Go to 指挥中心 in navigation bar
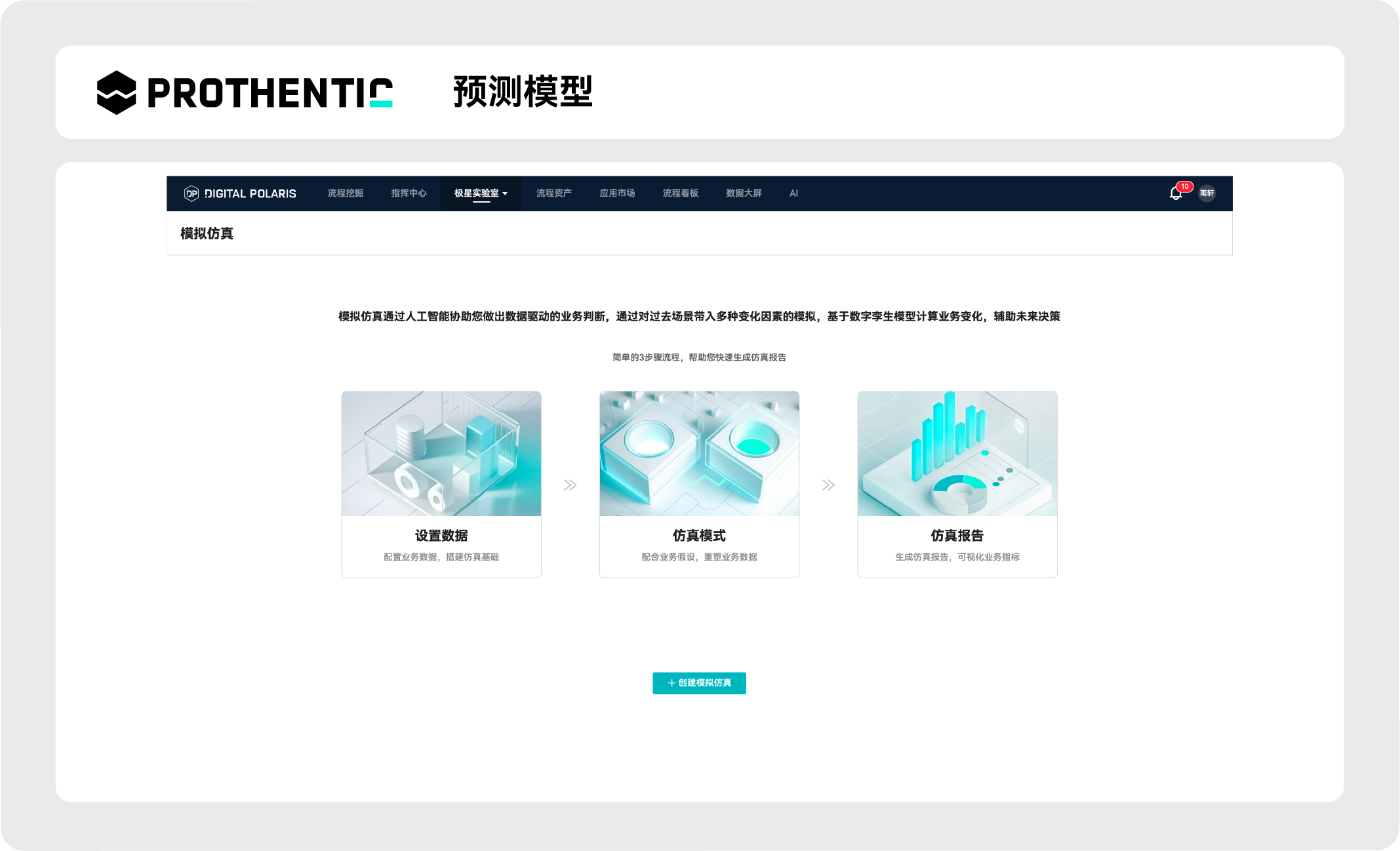The width and height of the screenshot is (1400, 851). [x=409, y=193]
